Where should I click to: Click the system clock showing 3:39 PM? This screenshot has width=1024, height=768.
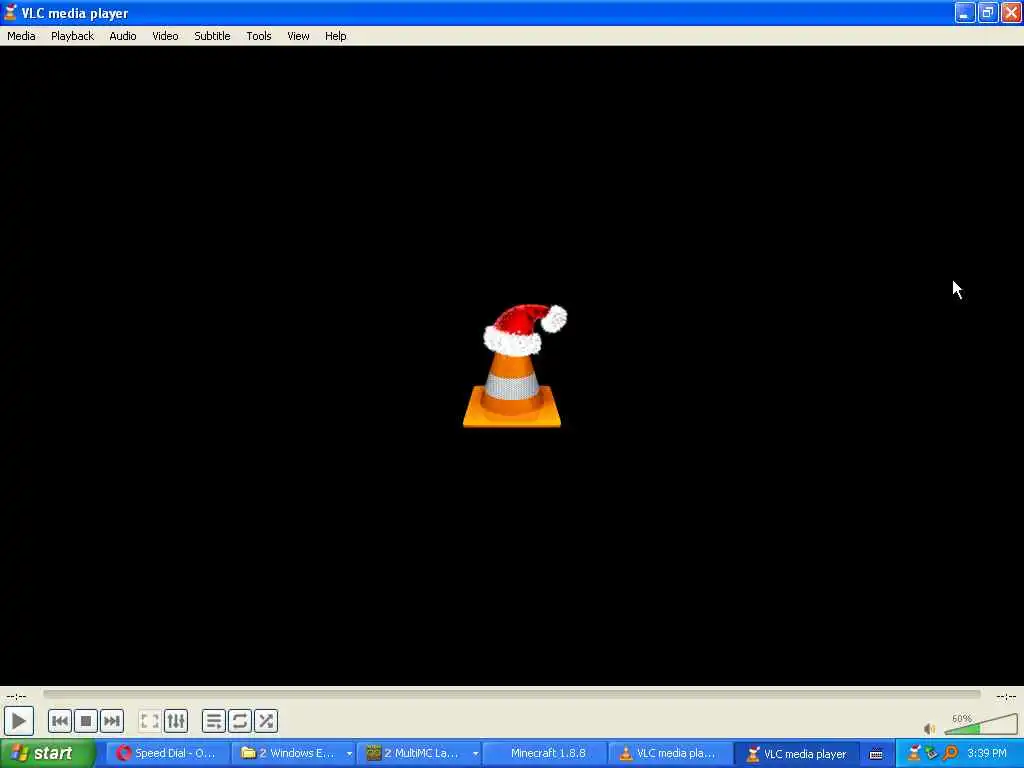987,753
